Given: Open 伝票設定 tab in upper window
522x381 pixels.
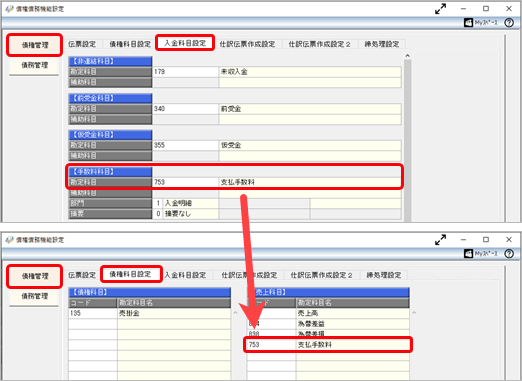Looking at the screenshot, I should (x=82, y=44).
